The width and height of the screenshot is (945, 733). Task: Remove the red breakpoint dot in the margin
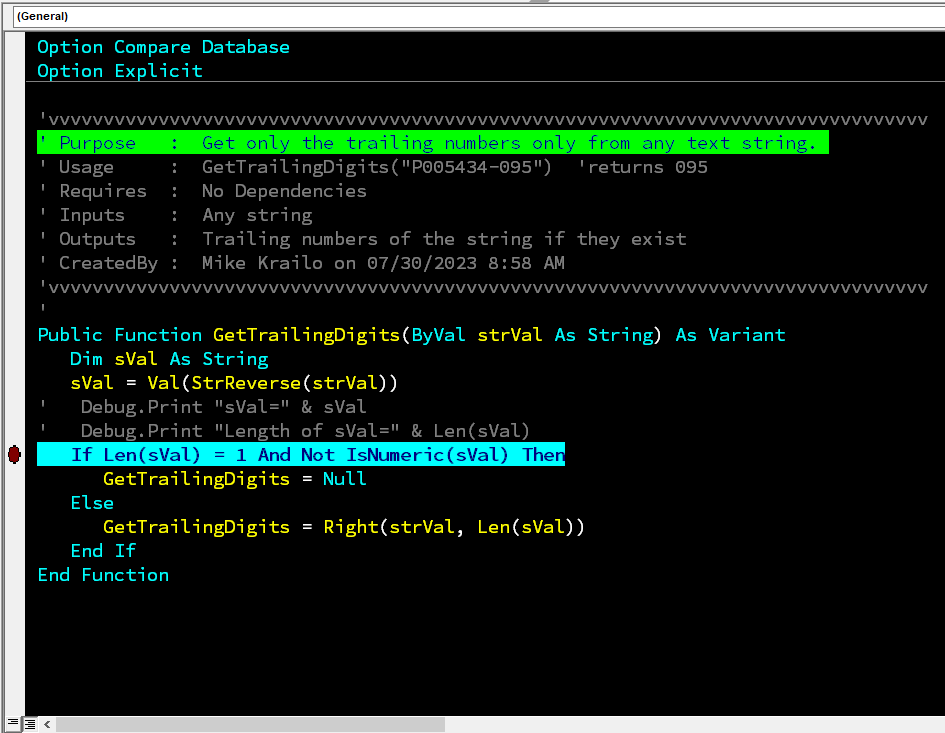coord(14,455)
